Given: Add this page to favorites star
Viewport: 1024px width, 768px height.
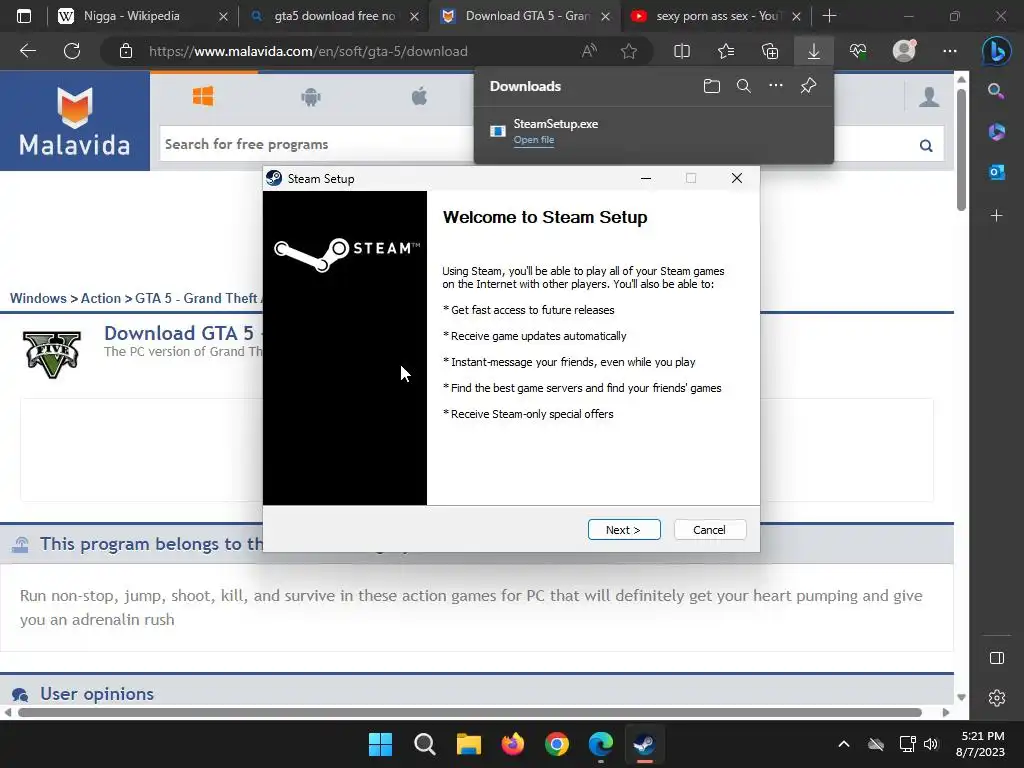Looking at the screenshot, I should tap(629, 51).
